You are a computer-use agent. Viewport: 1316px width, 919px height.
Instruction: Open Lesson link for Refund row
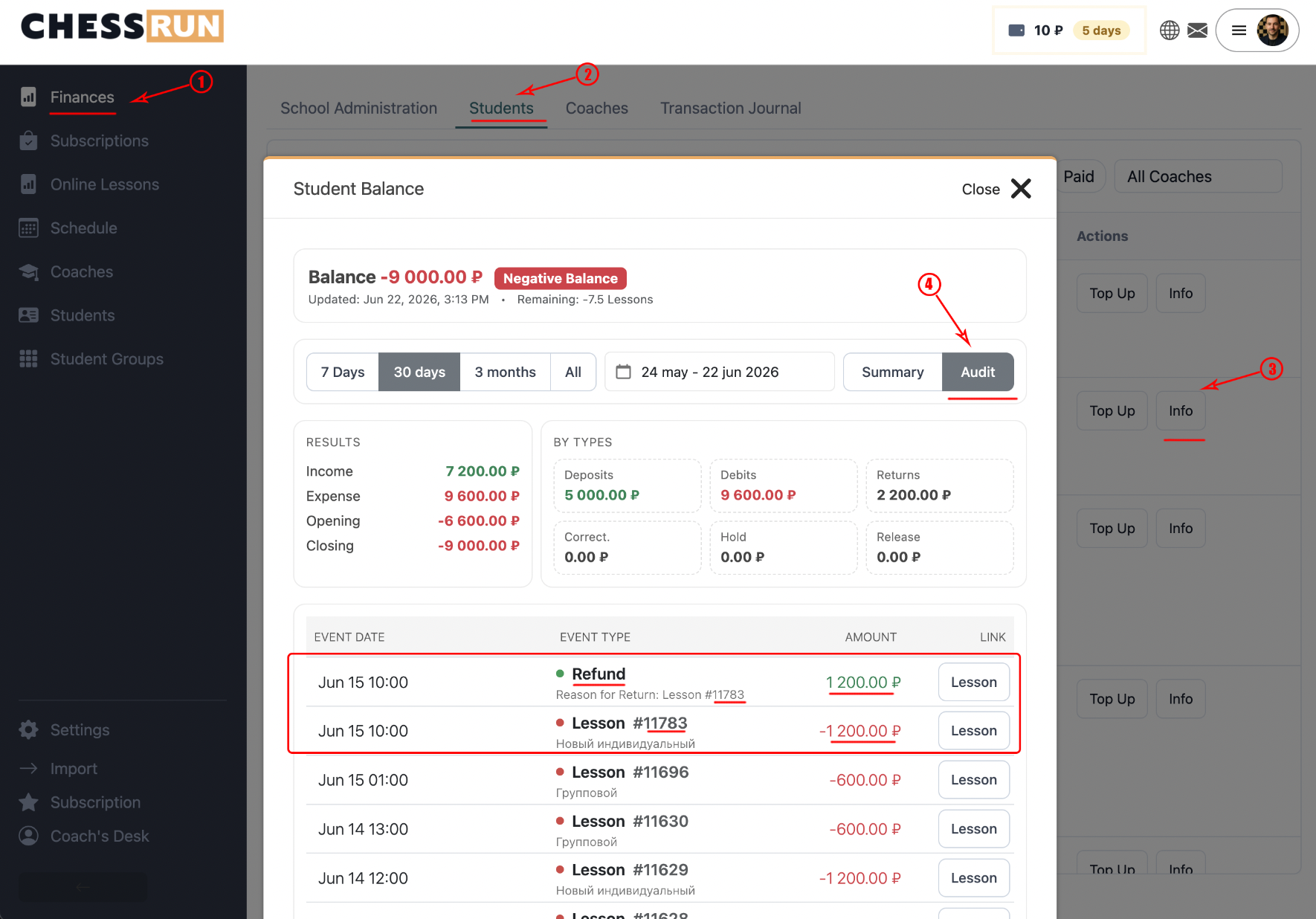point(973,682)
